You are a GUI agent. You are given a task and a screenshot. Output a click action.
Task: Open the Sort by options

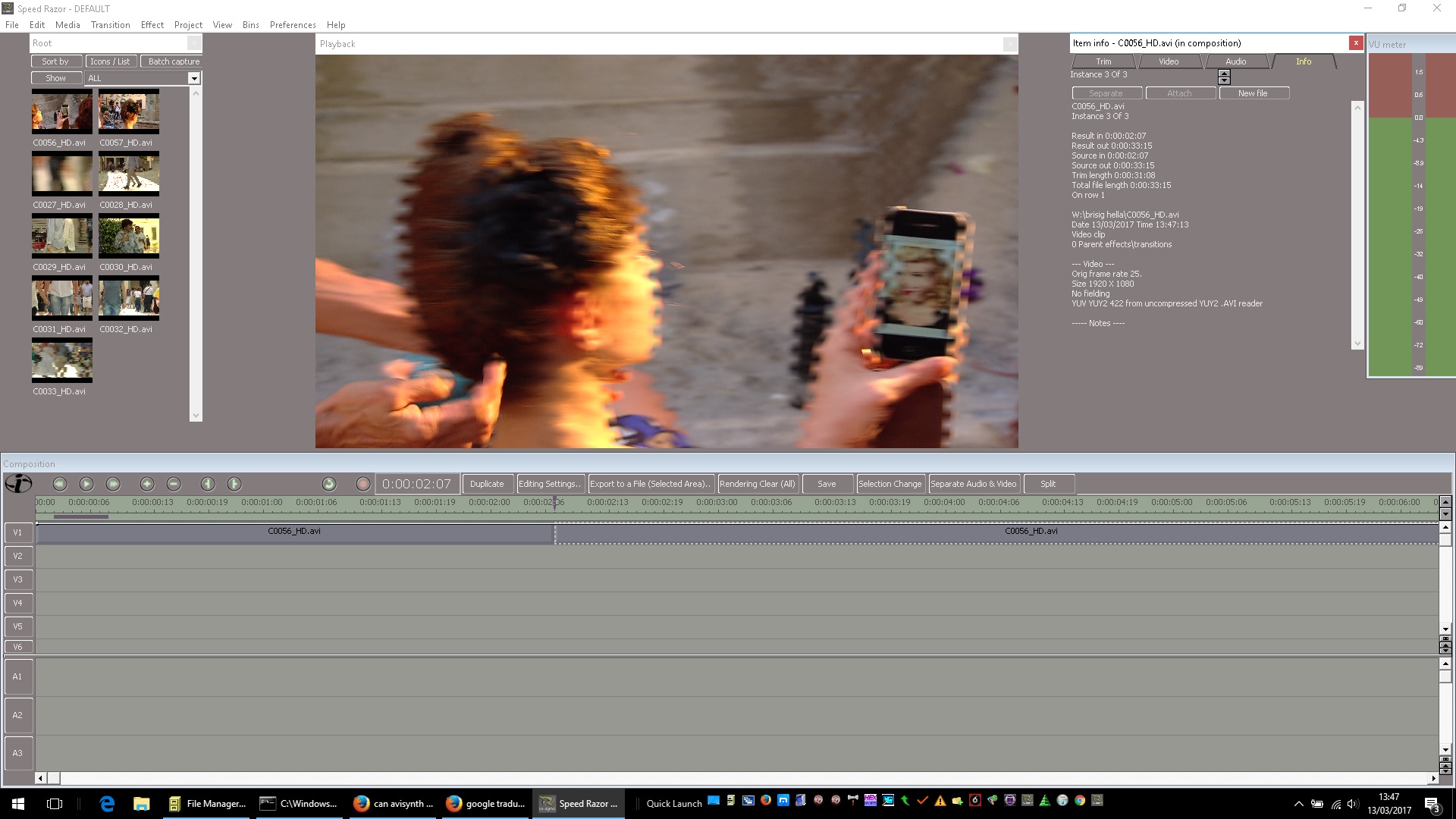tap(55, 61)
